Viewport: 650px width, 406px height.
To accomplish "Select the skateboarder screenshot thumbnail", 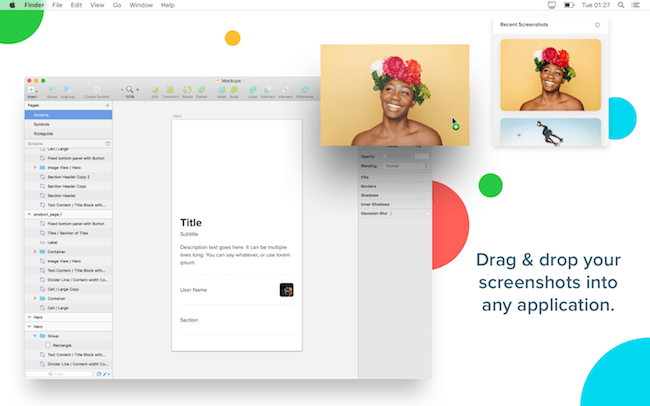I will [x=551, y=132].
